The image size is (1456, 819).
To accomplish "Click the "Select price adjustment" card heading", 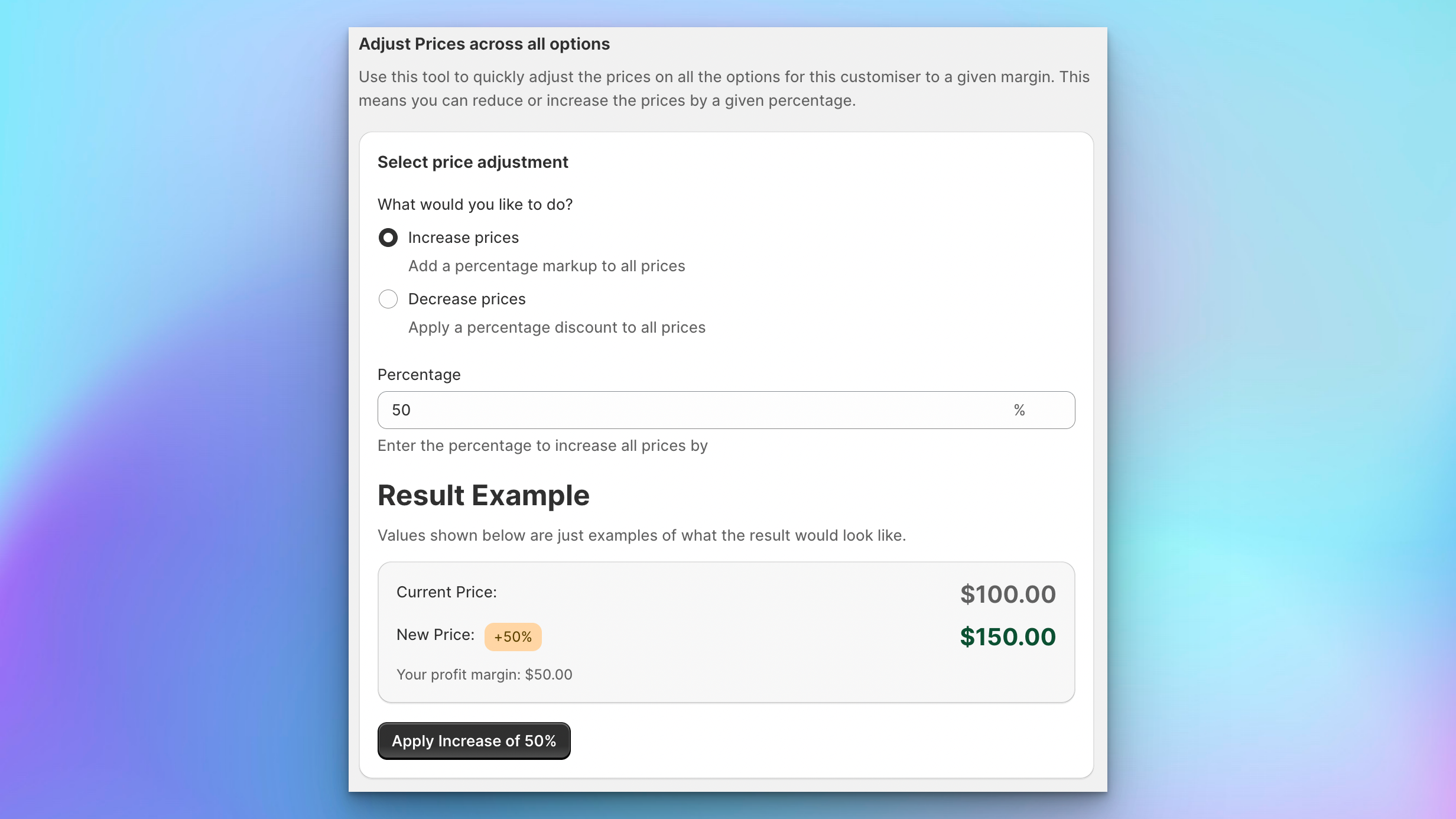I will coord(473,162).
